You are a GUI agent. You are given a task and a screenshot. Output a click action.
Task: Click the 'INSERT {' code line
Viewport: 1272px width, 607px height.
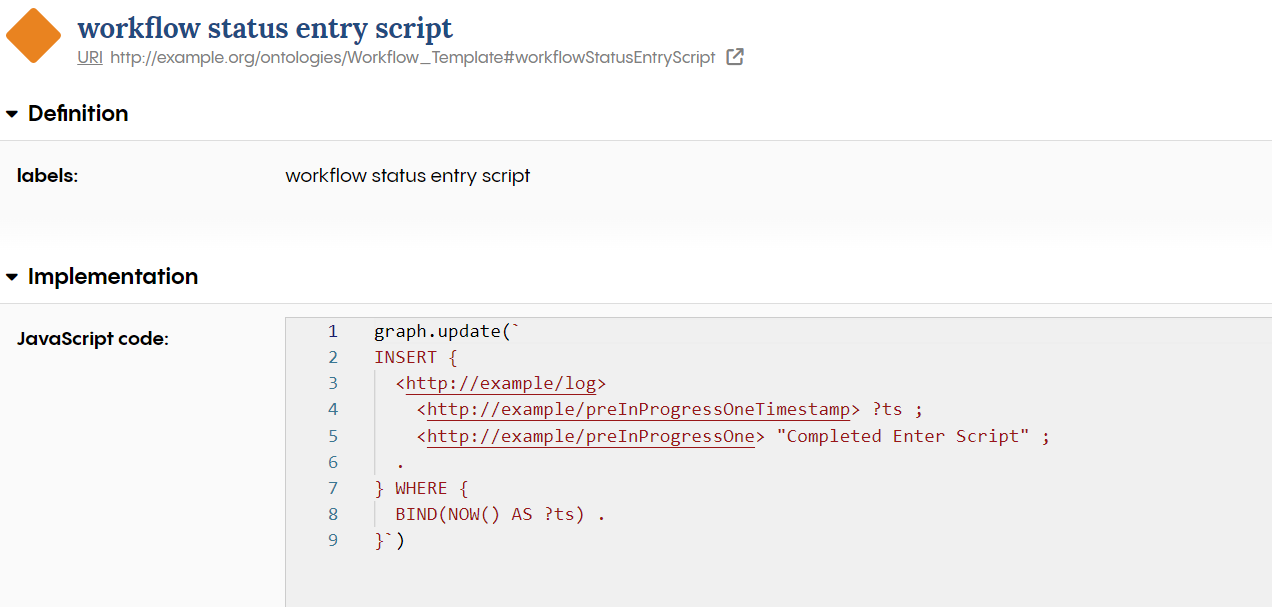416,357
